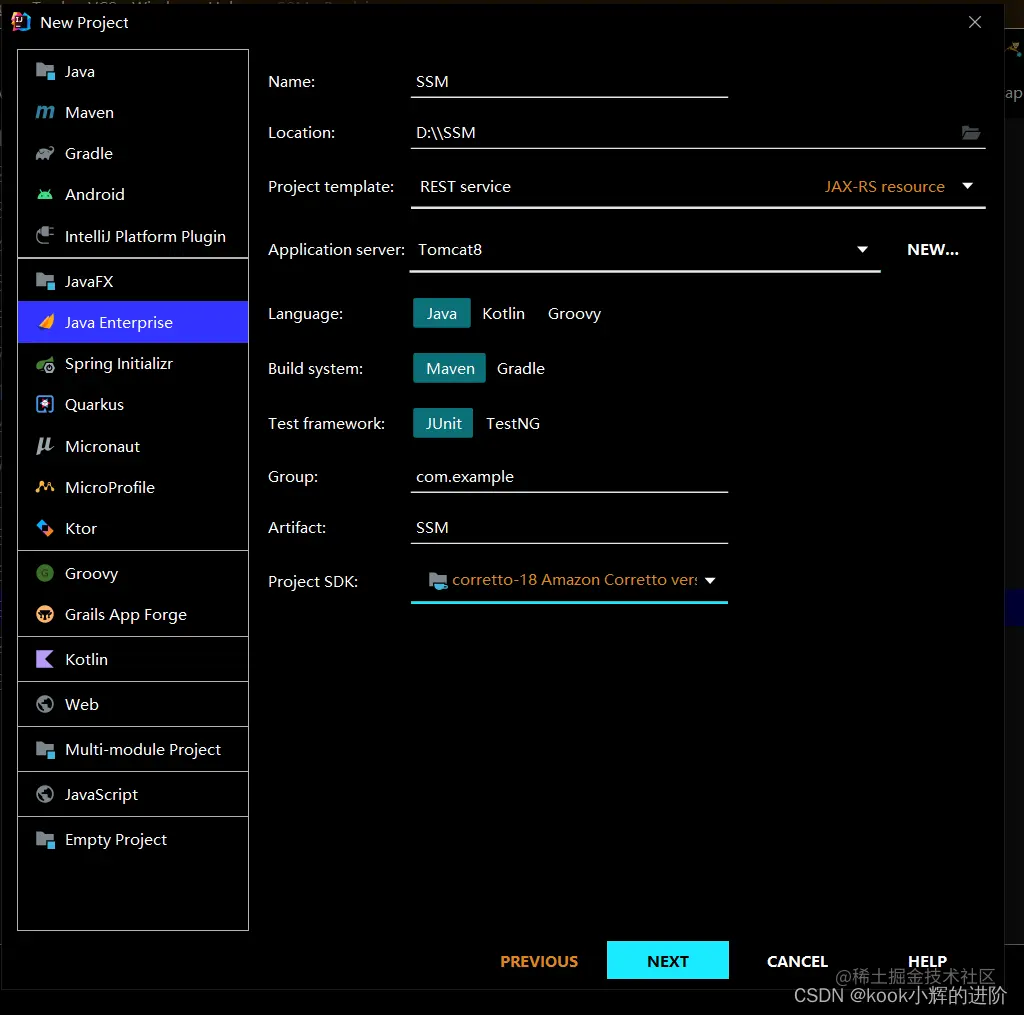Select Multi-module Project type
The image size is (1024, 1015).
(x=133, y=749)
